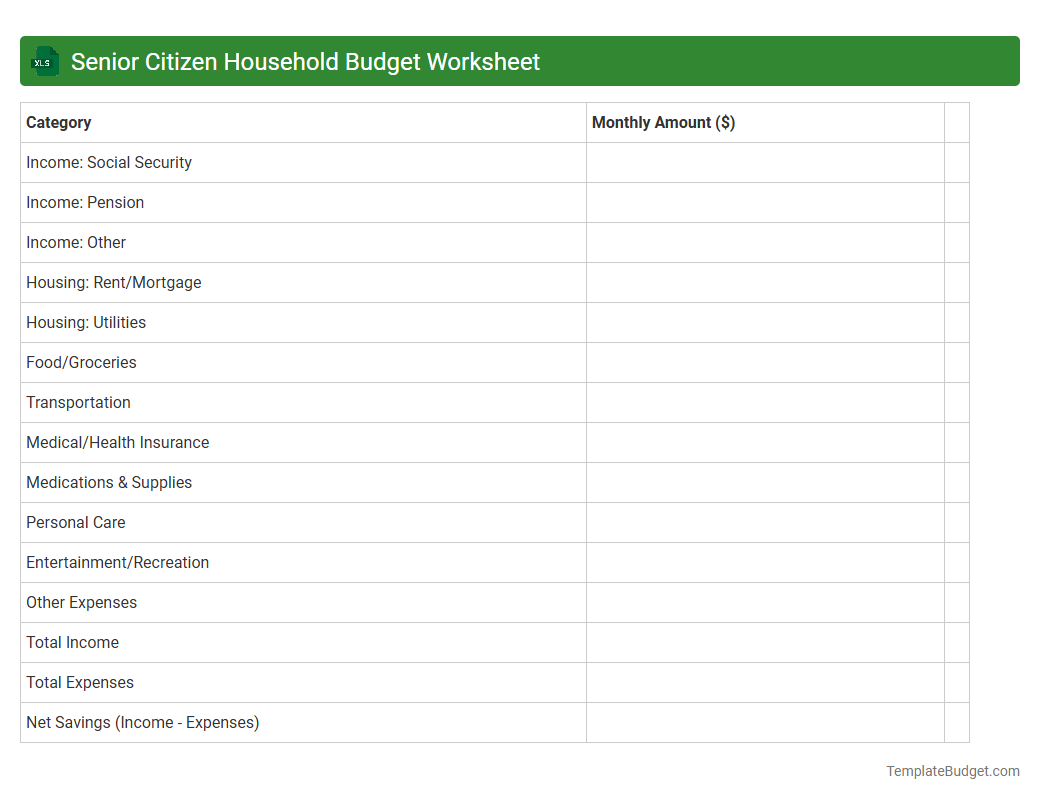
Task: Click the amount field for Entertainment/Recreation
Action: [x=765, y=562]
